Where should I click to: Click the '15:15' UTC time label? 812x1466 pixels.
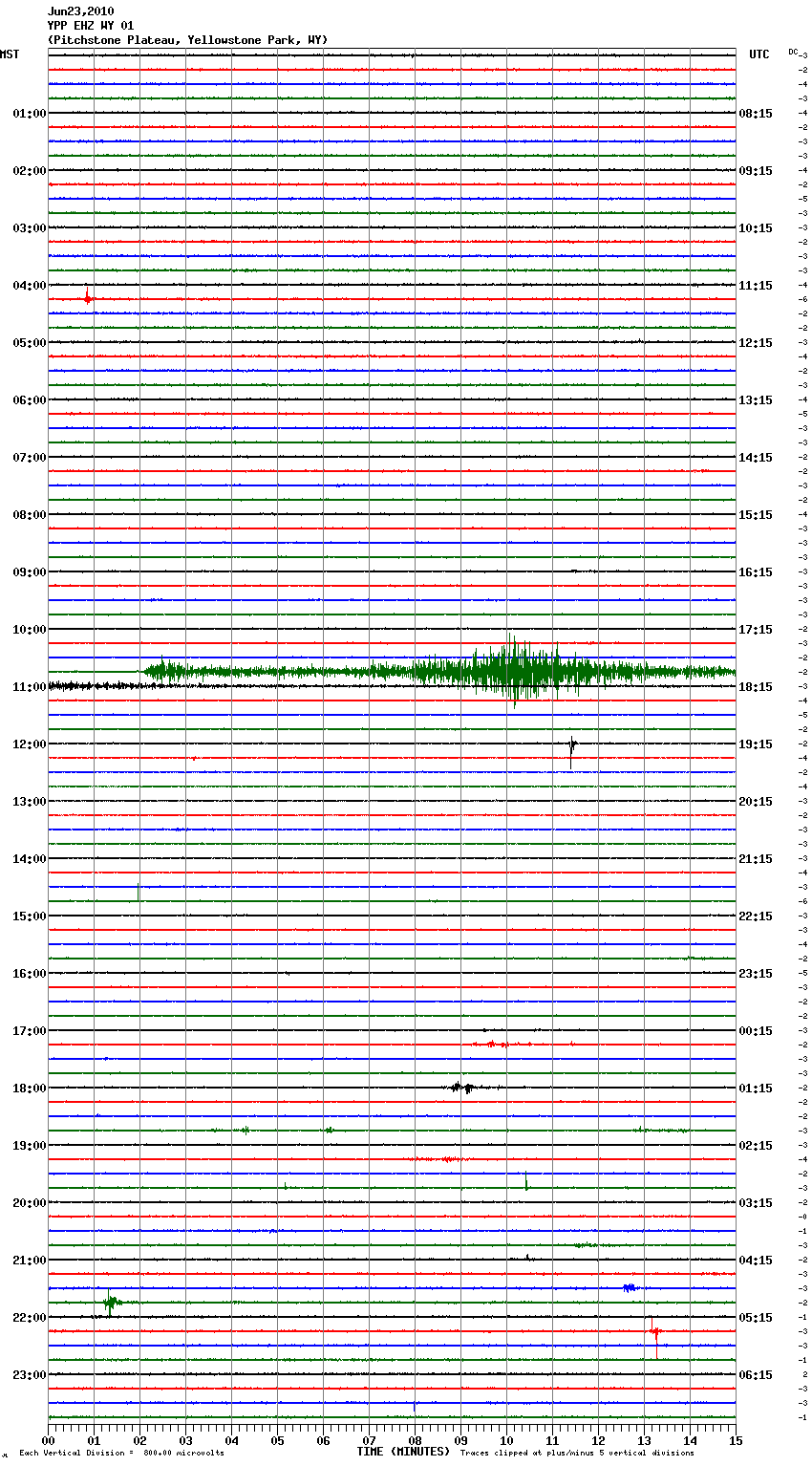click(x=756, y=515)
